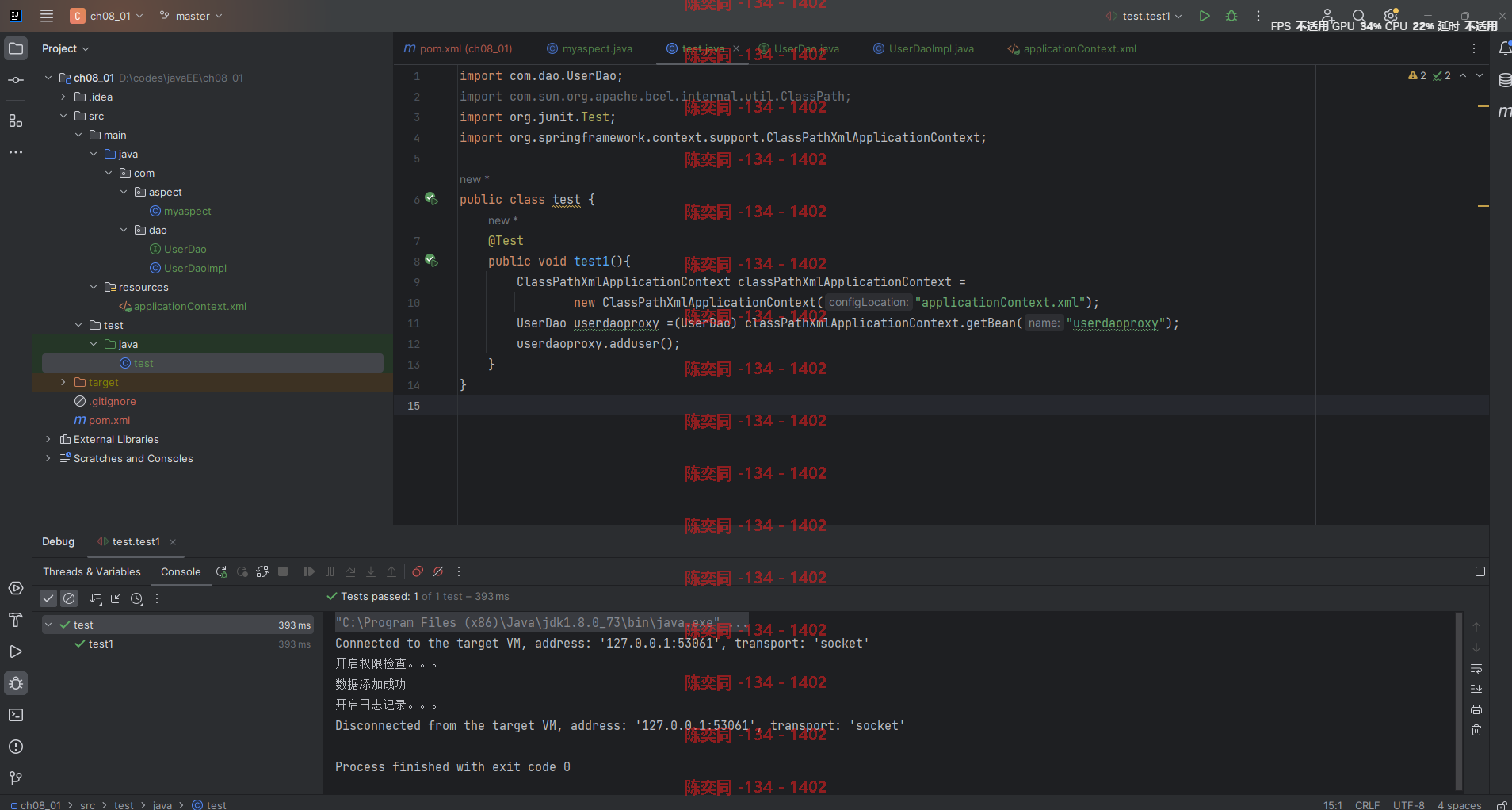Select pom.xml in project tree
The width and height of the screenshot is (1512, 810).
(102, 420)
